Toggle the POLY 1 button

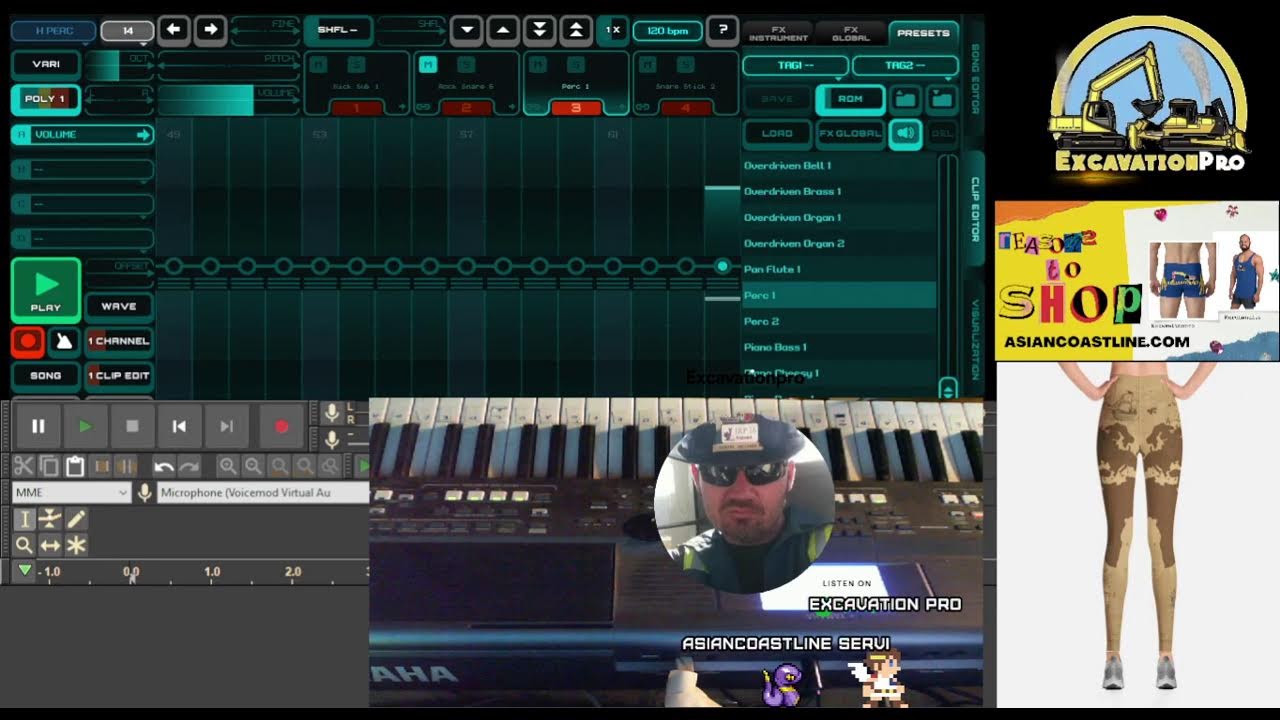coord(46,99)
